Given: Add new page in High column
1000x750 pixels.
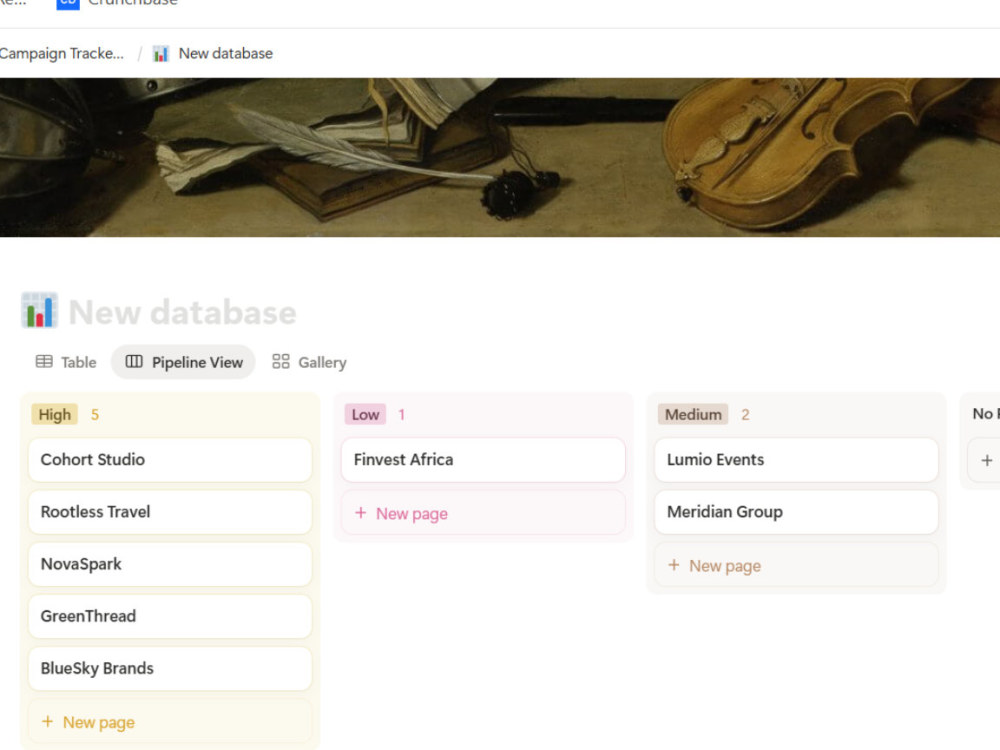Looking at the screenshot, I should (170, 722).
